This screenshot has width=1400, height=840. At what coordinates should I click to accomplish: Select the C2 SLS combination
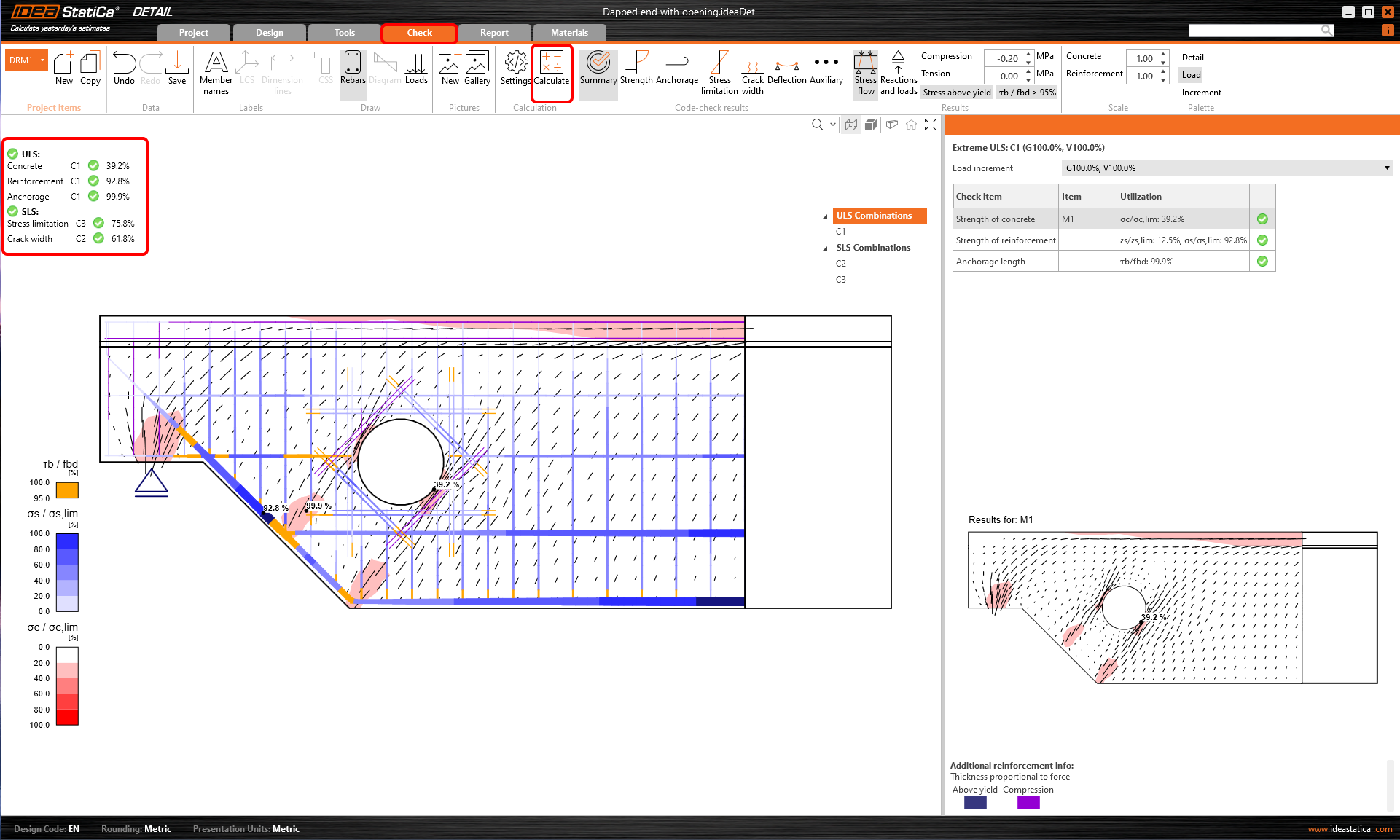click(x=841, y=264)
